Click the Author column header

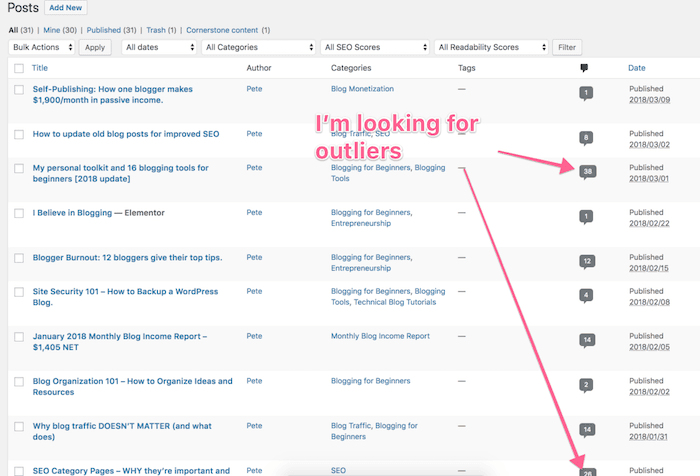(x=259, y=68)
